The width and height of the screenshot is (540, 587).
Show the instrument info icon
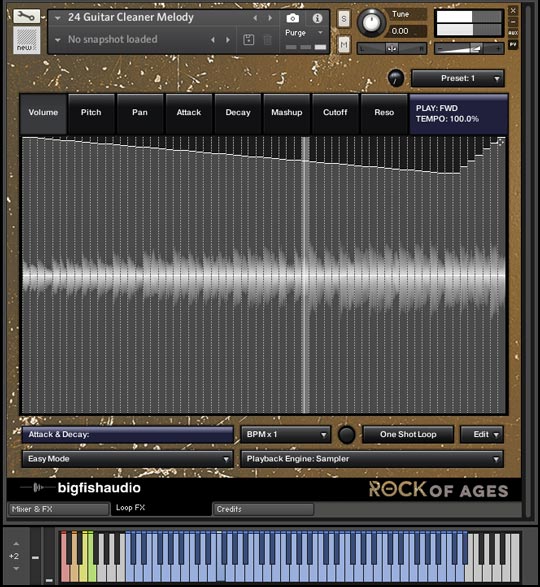tap(318, 18)
